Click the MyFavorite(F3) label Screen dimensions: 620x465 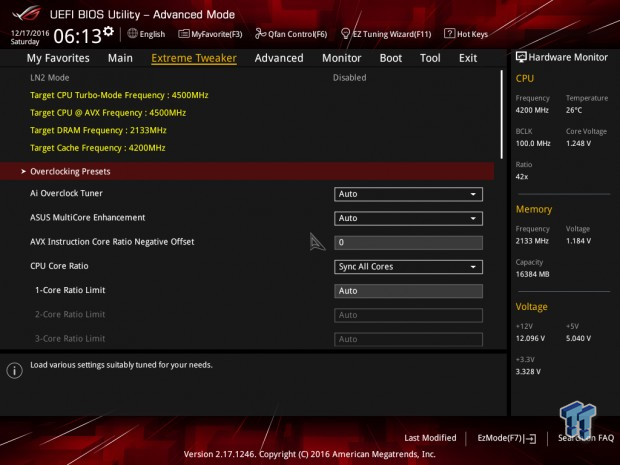click(217, 34)
